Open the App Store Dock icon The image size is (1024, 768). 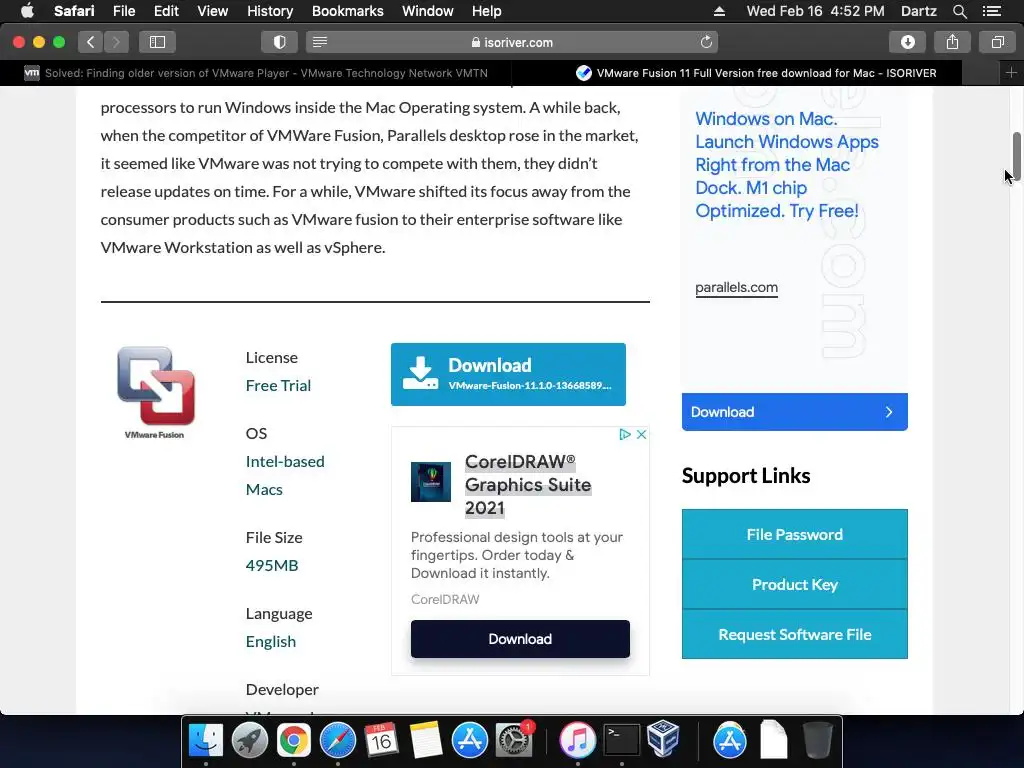click(x=470, y=740)
